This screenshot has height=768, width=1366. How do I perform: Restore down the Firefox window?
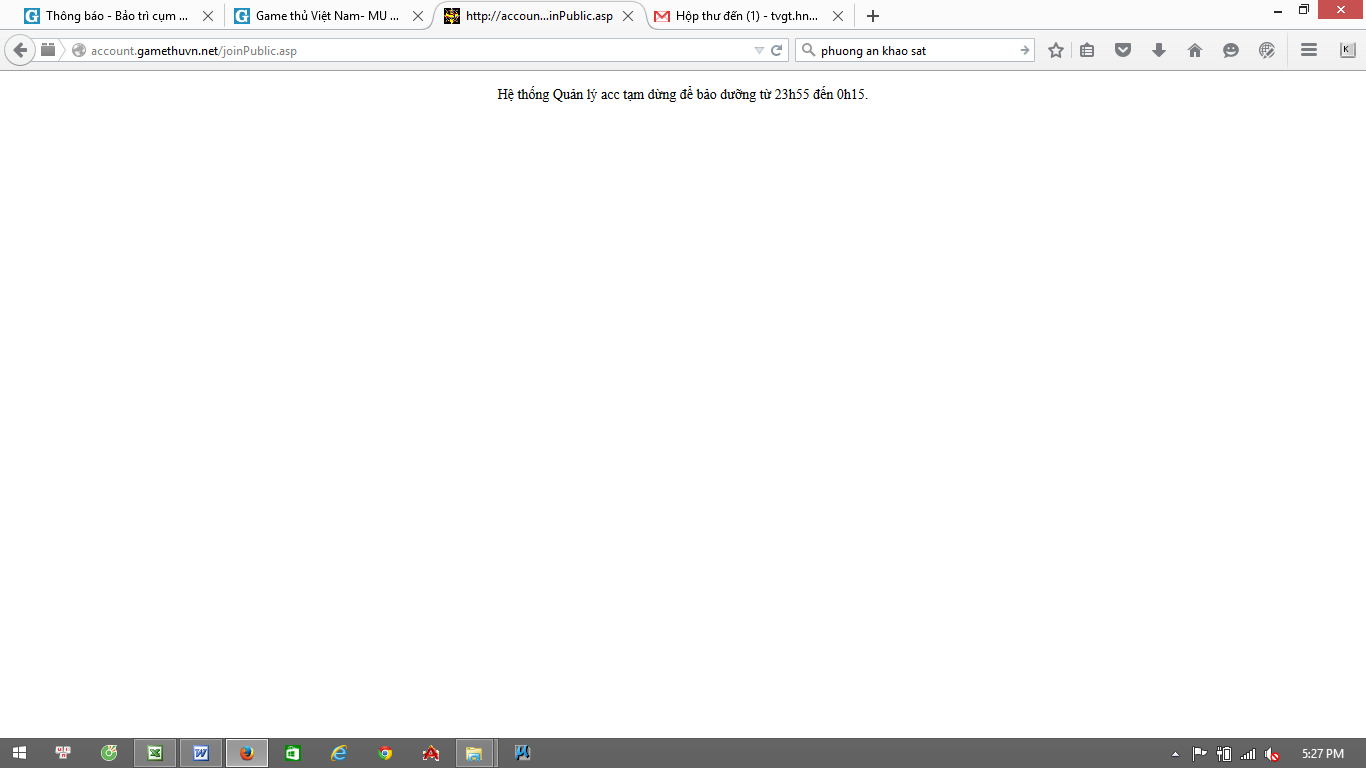[x=1304, y=10]
